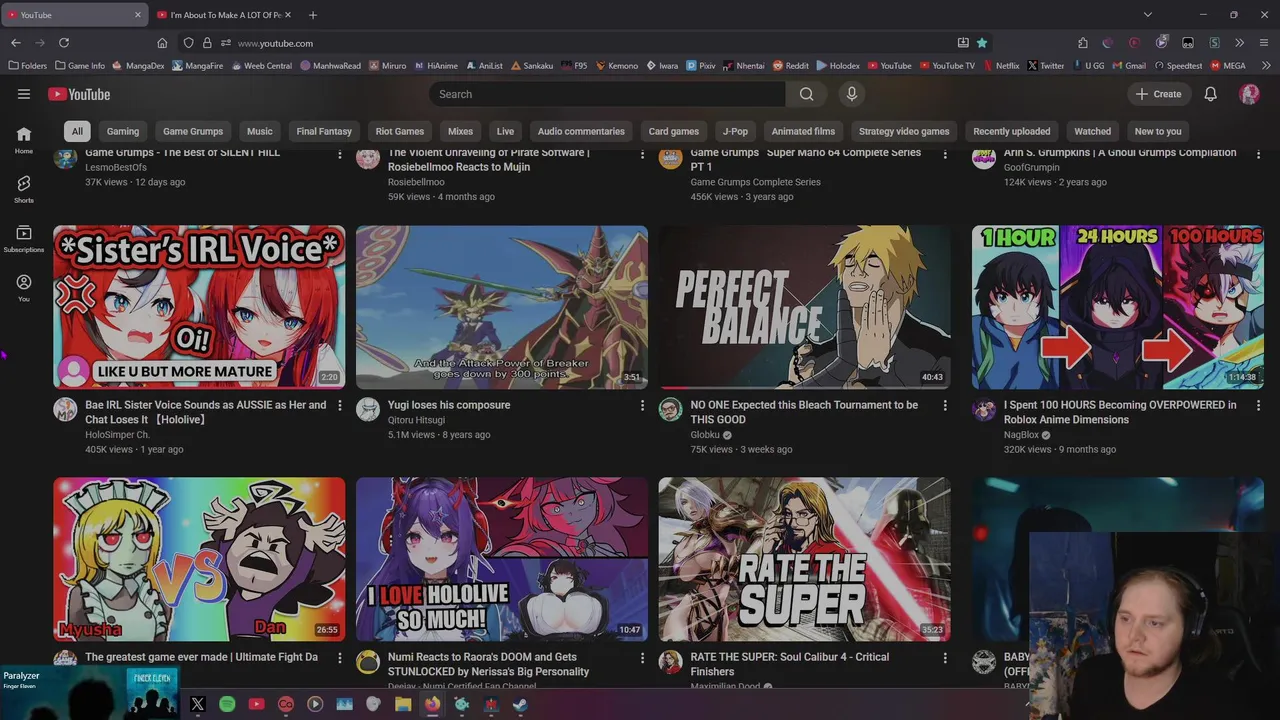Open RATE THE SUPER thumbnail
The height and width of the screenshot is (720, 1280).
point(804,559)
